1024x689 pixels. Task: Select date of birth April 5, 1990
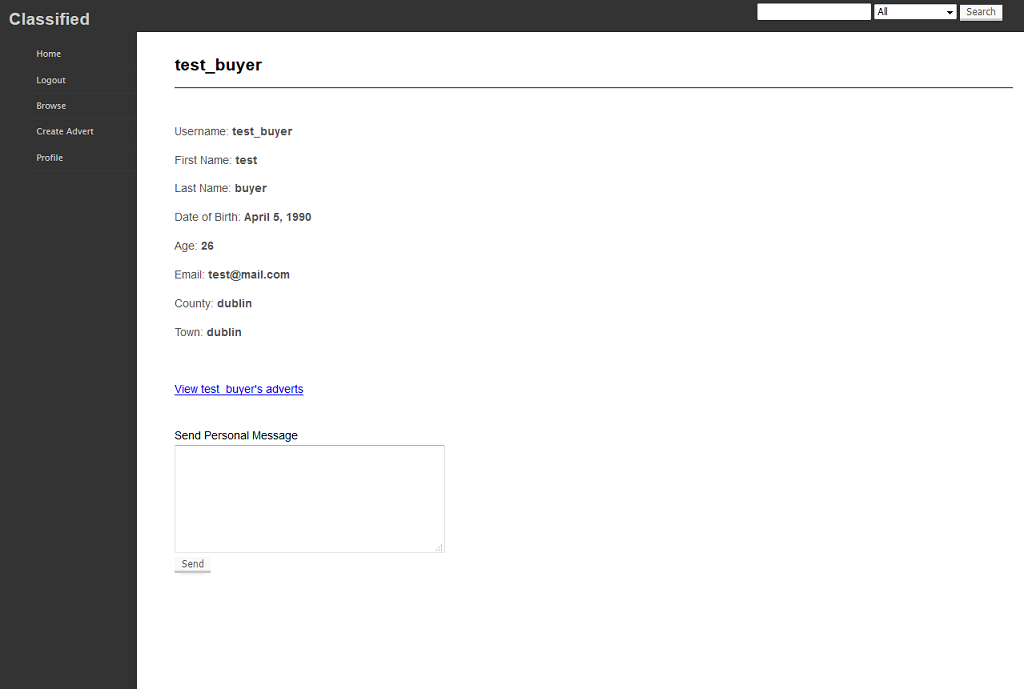(278, 217)
